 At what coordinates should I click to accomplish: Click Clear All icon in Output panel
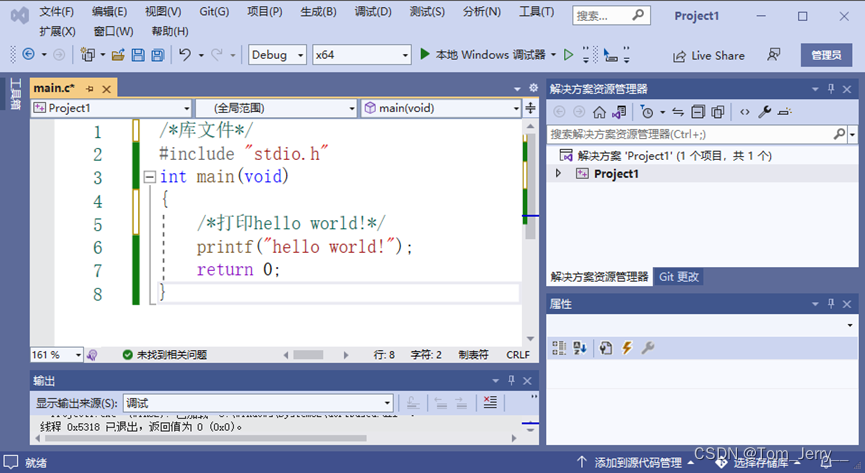(x=490, y=402)
